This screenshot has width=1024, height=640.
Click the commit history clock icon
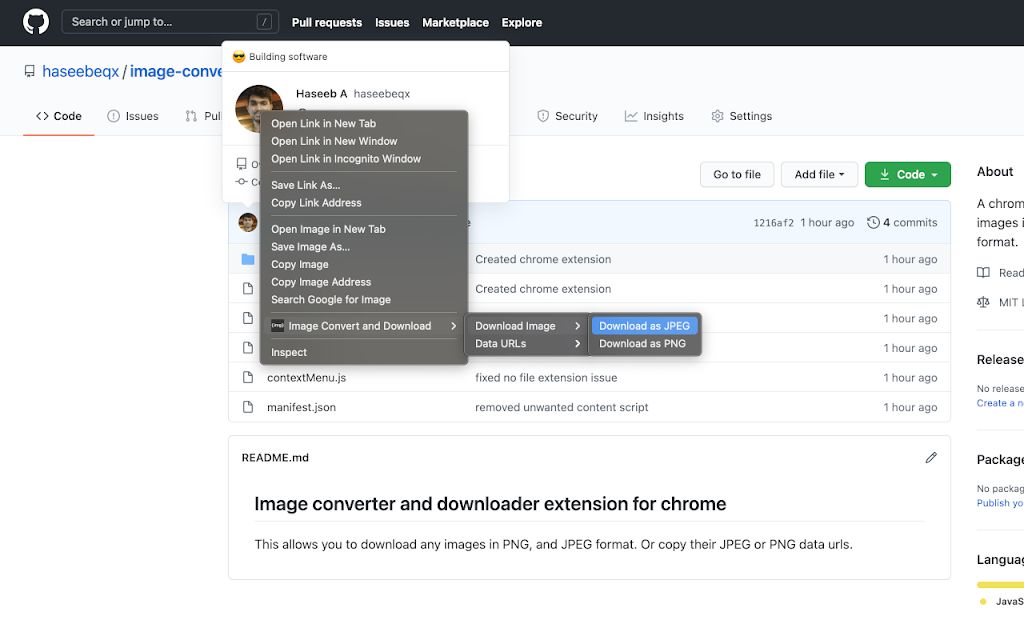(874, 222)
